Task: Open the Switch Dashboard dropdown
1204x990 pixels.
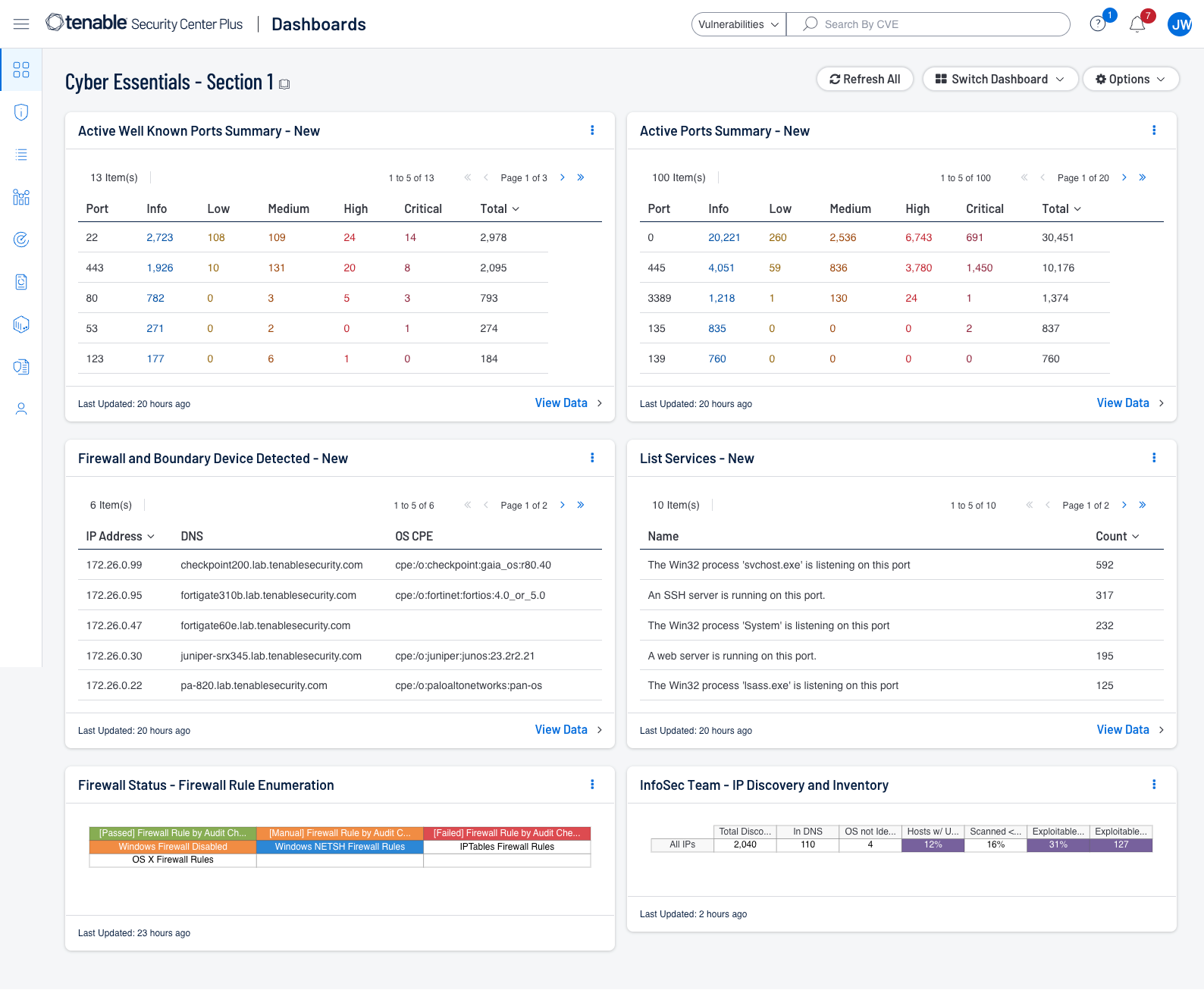Action: pyautogui.click(x=999, y=79)
